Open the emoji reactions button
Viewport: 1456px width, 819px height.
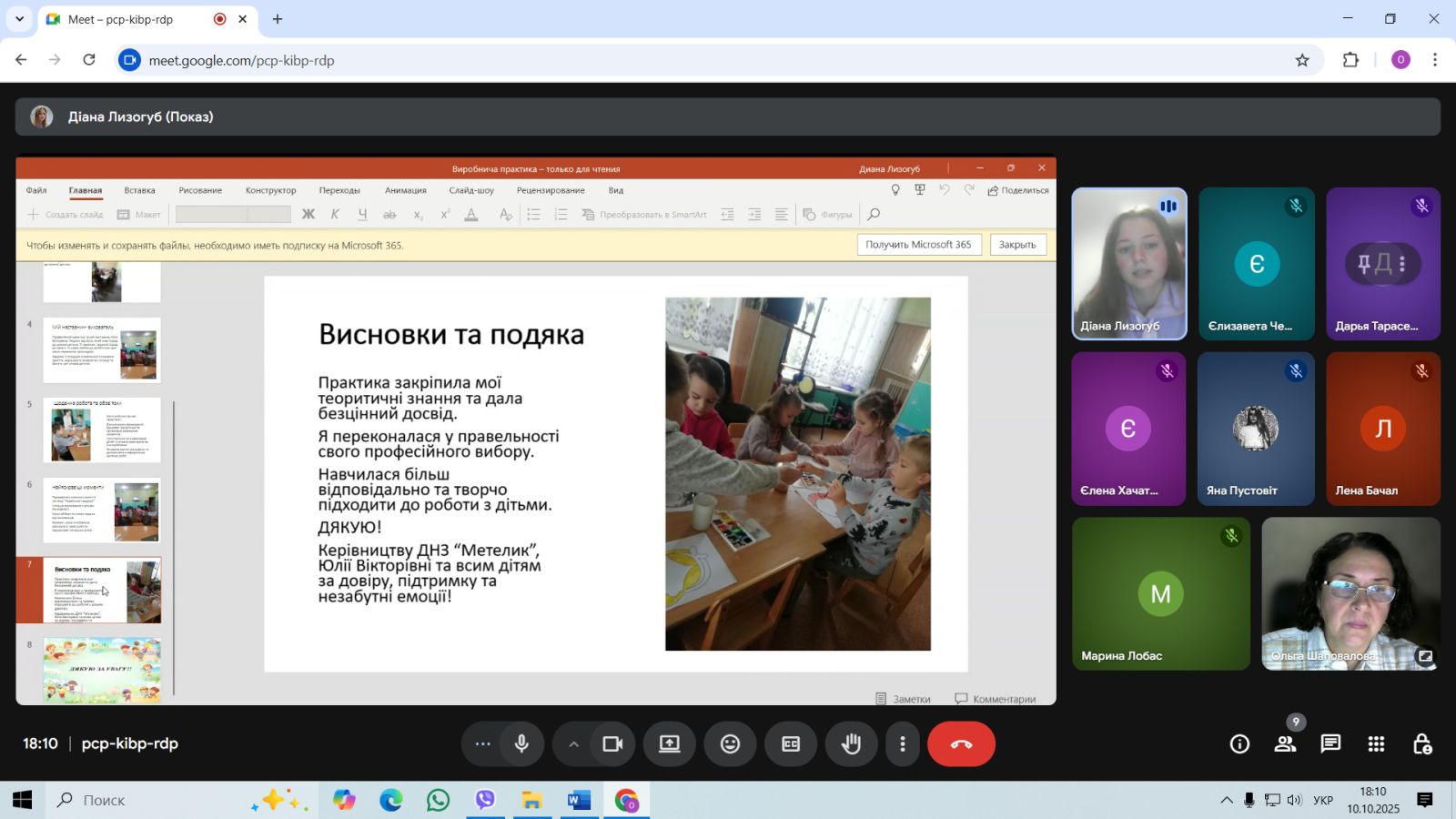coord(730,744)
